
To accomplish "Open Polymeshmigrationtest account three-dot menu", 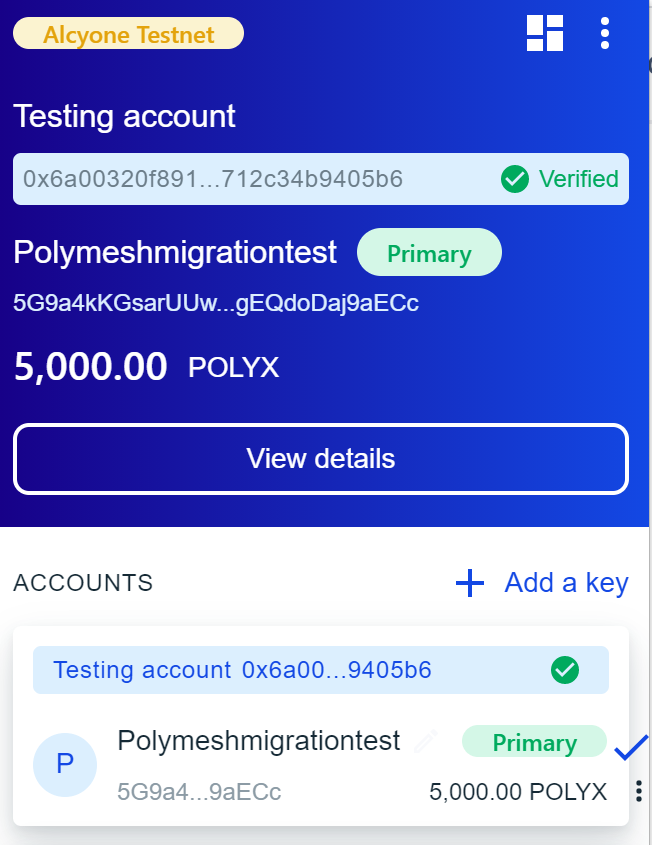I will click(x=639, y=793).
